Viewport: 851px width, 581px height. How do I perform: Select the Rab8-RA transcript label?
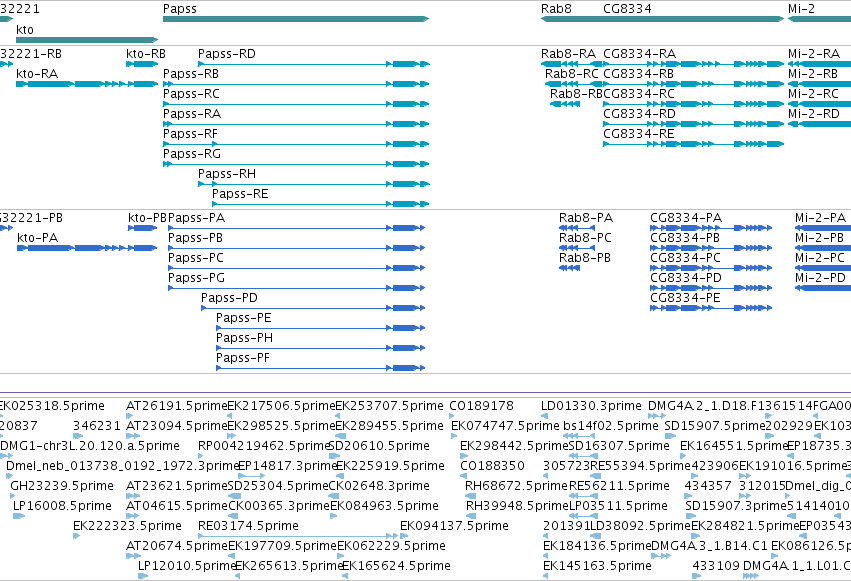(x=568, y=54)
